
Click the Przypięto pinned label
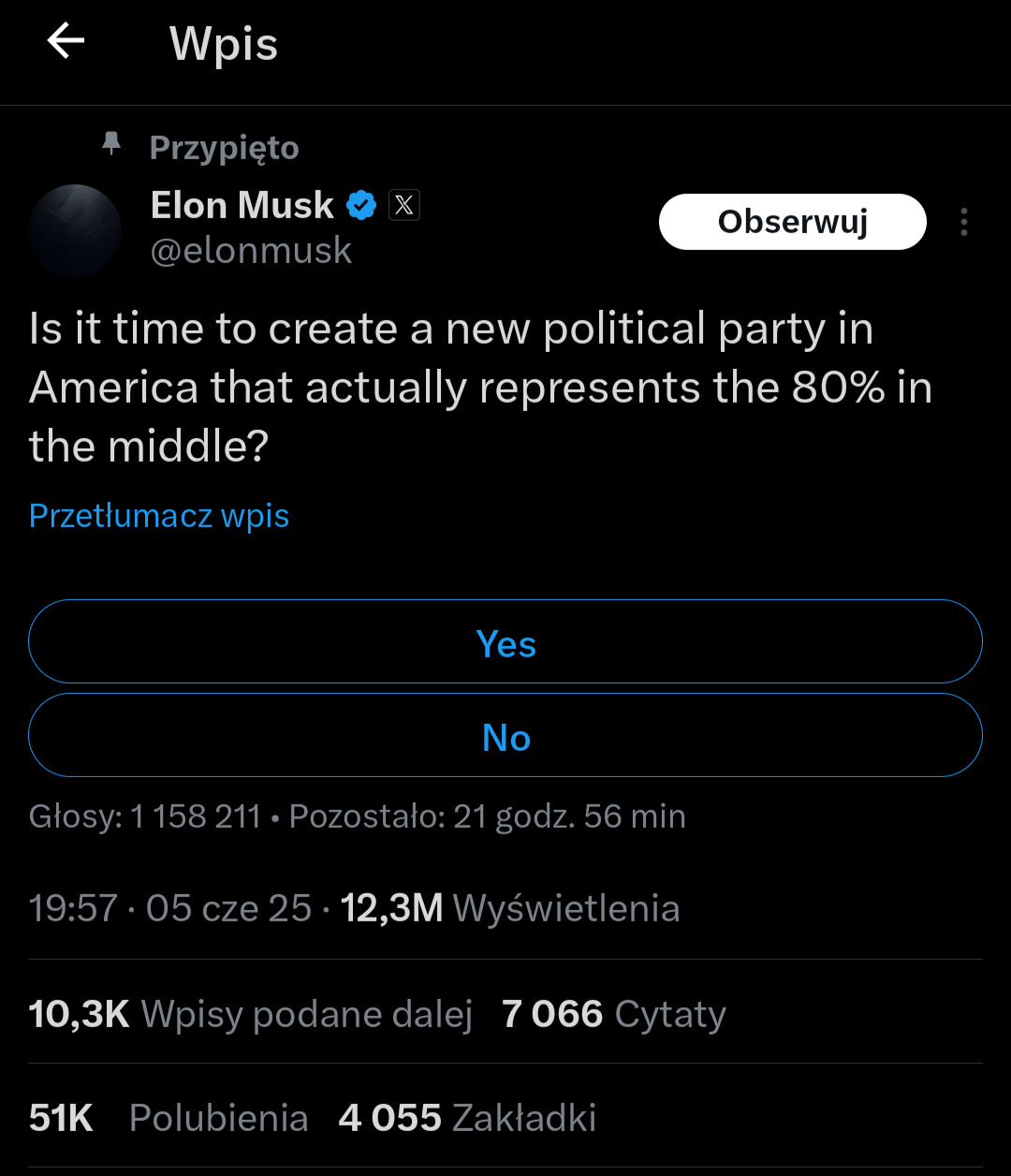tap(224, 148)
